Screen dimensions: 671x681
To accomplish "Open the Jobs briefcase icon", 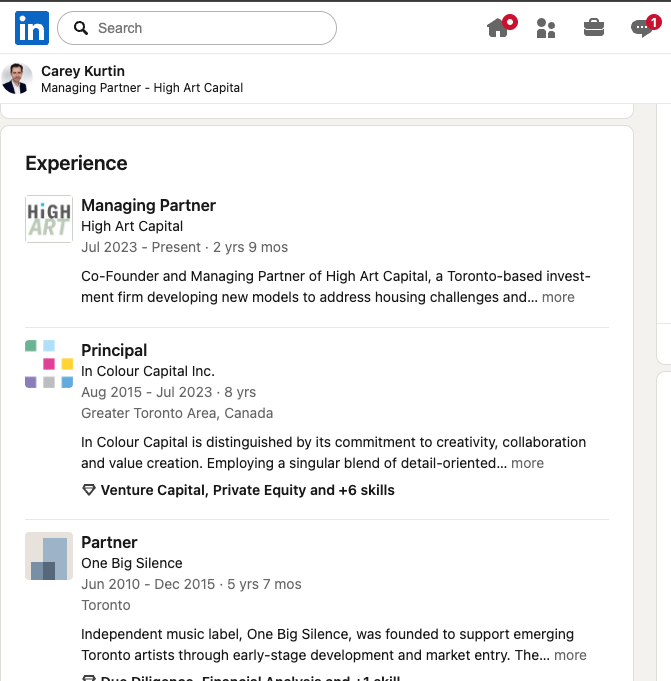I will (x=594, y=28).
